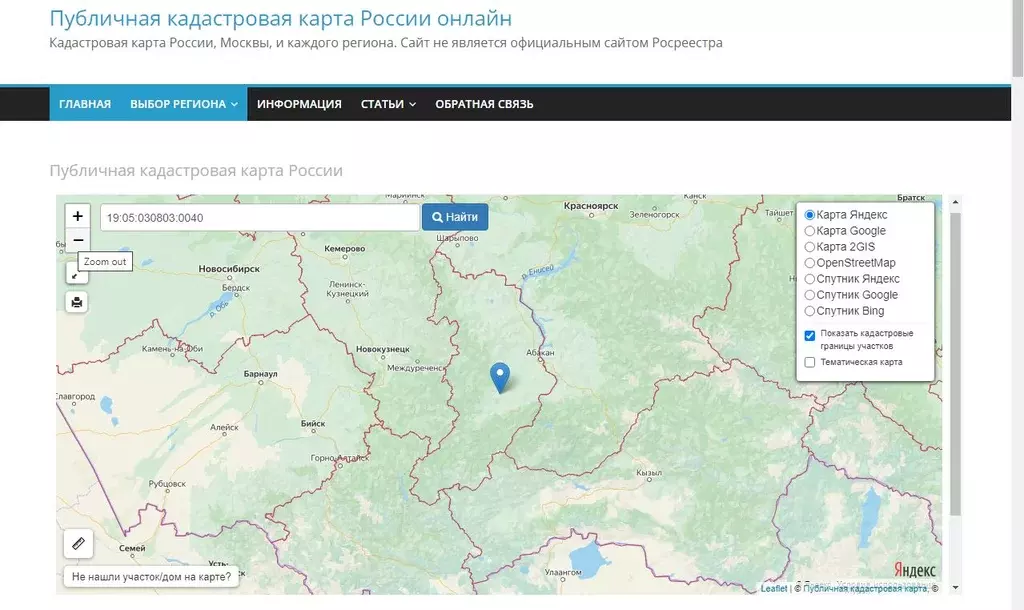Click the Кызыл city label on map
This screenshot has height=610, width=1024.
tap(649, 473)
